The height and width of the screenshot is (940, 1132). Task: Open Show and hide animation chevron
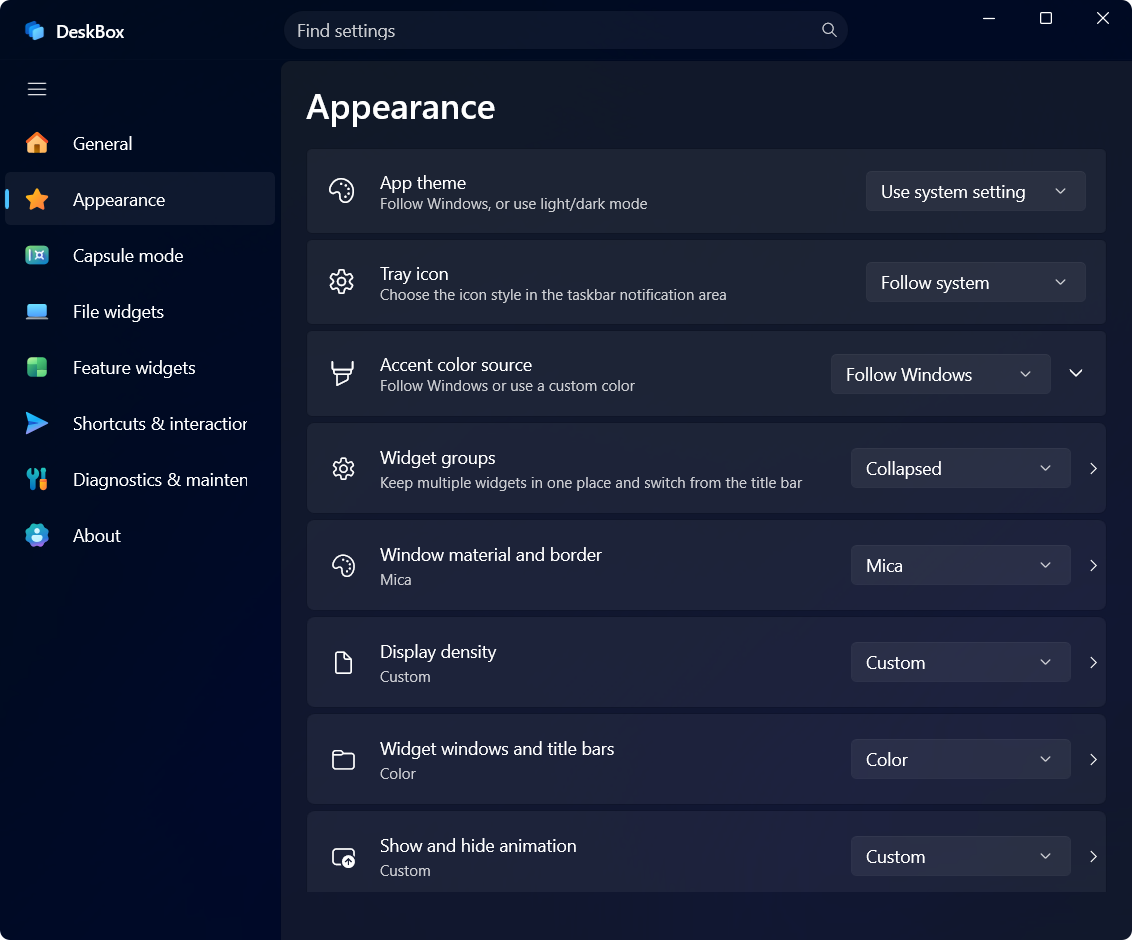1093,856
